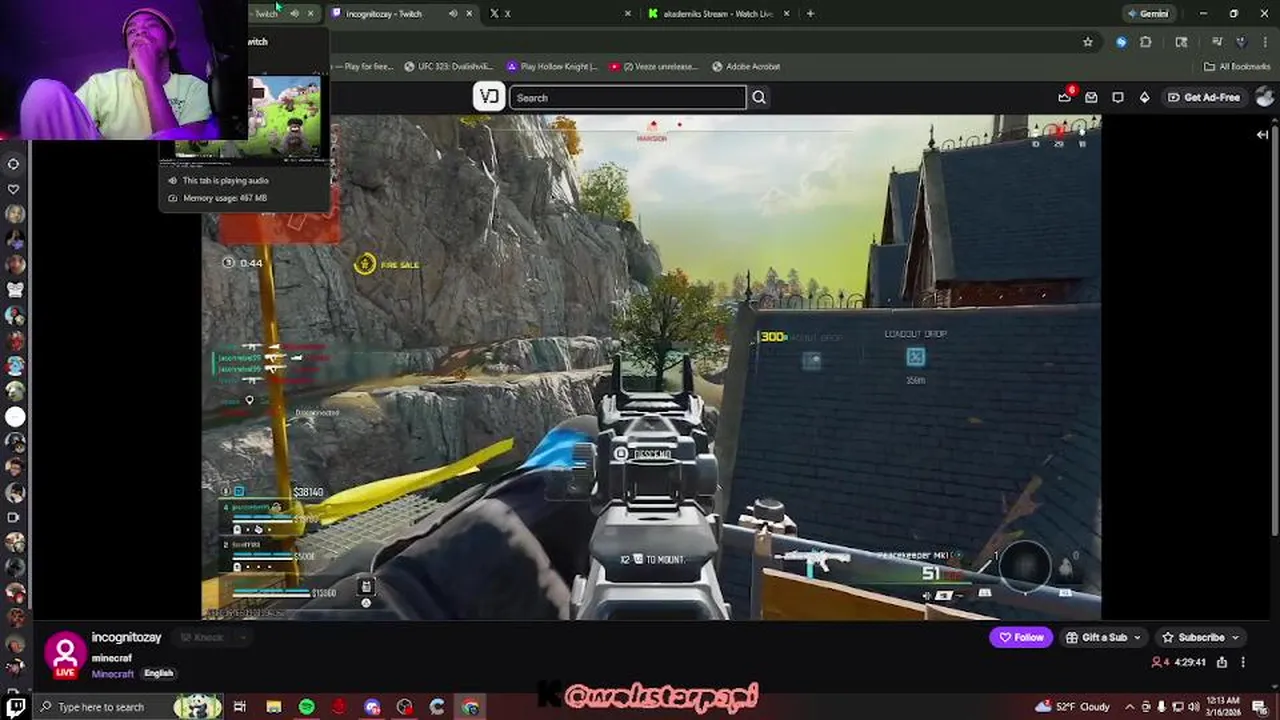Screen dimensions: 1280x720
Task: Open UFC 323 bookmark
Action: tap(449, 67)
